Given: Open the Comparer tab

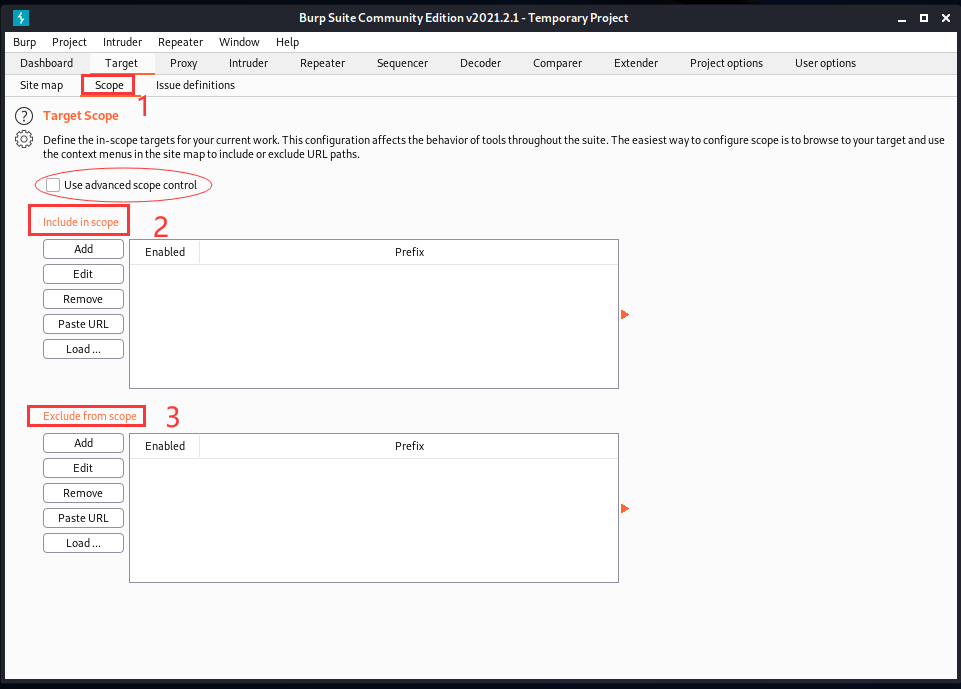Looking at the screenshot, I should click(x=557, y=63).
